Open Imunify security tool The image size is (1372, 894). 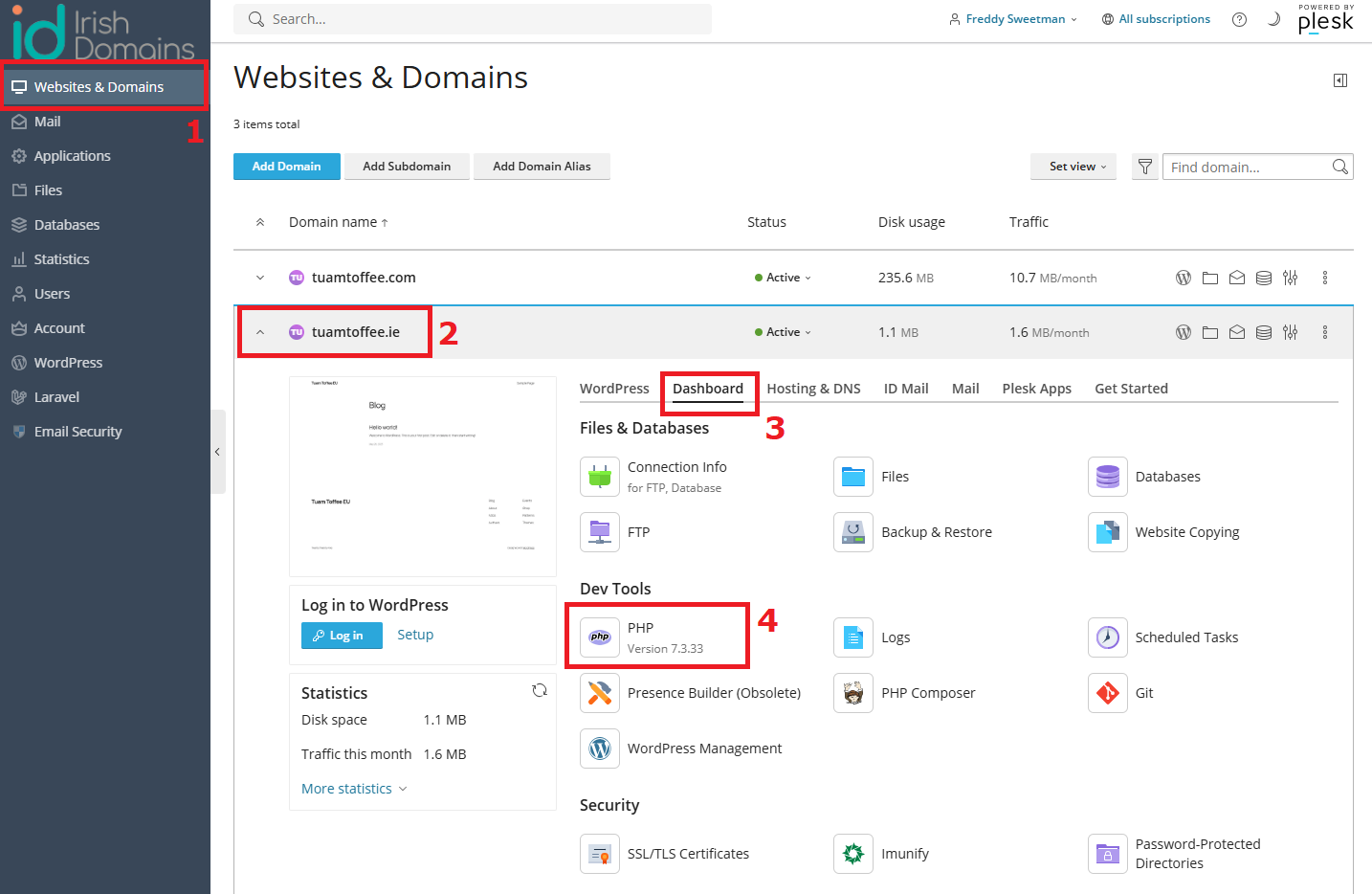pyautogui.click(x=881, y=854)
